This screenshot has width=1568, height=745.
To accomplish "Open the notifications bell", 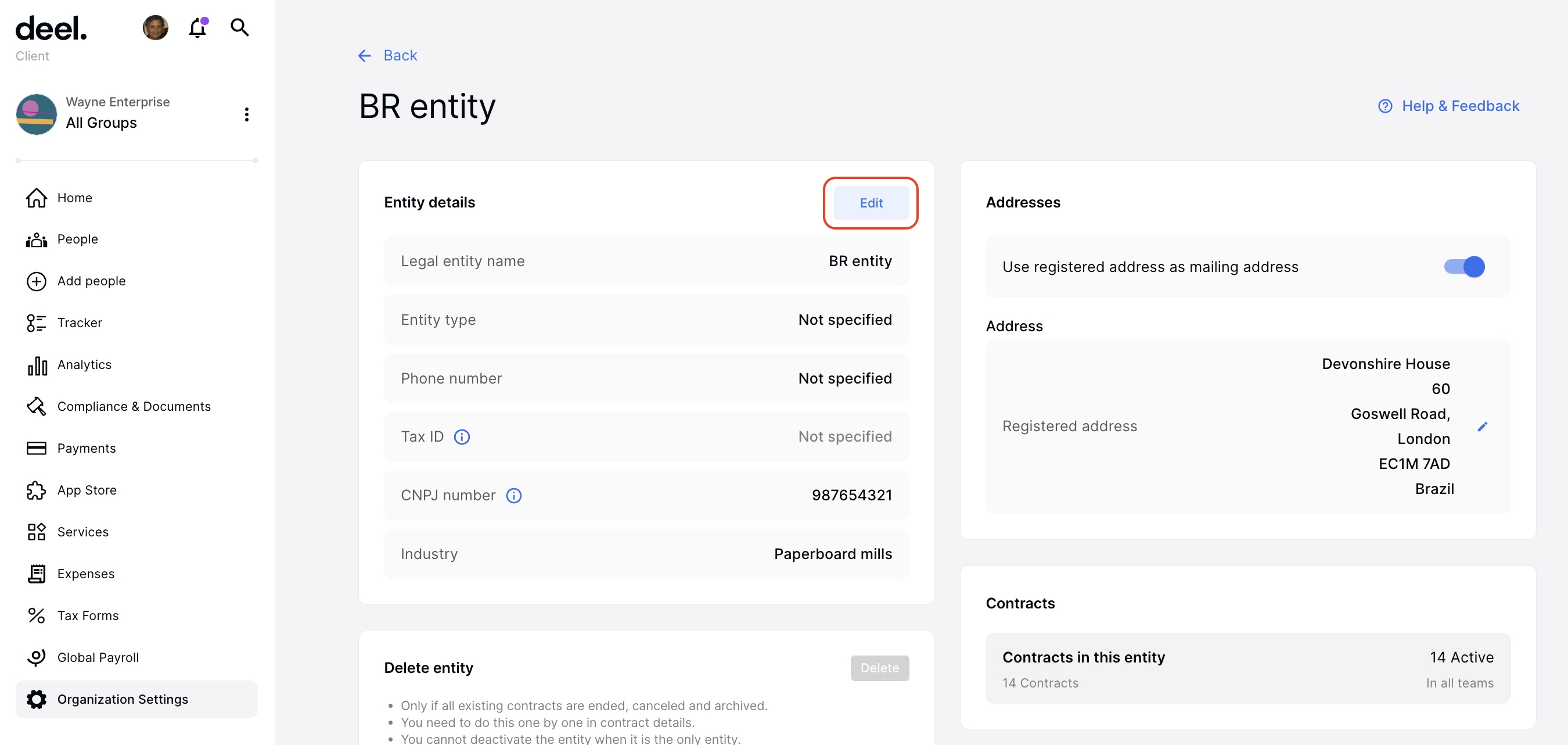I will (197, 27).
